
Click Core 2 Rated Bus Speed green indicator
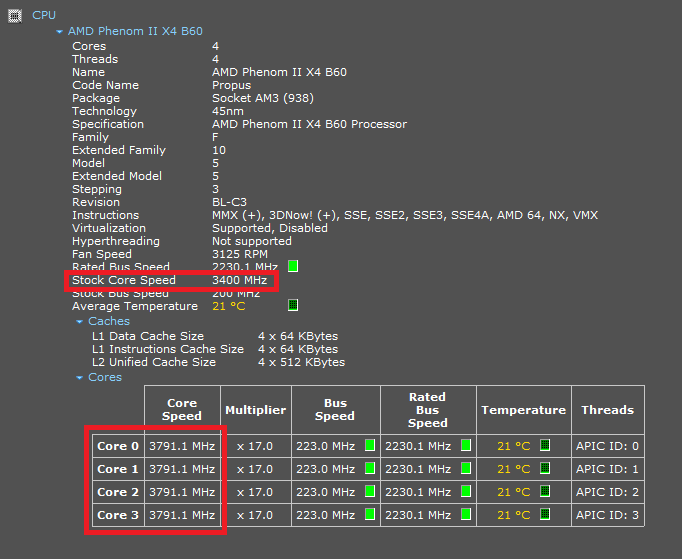pos(466,491)
